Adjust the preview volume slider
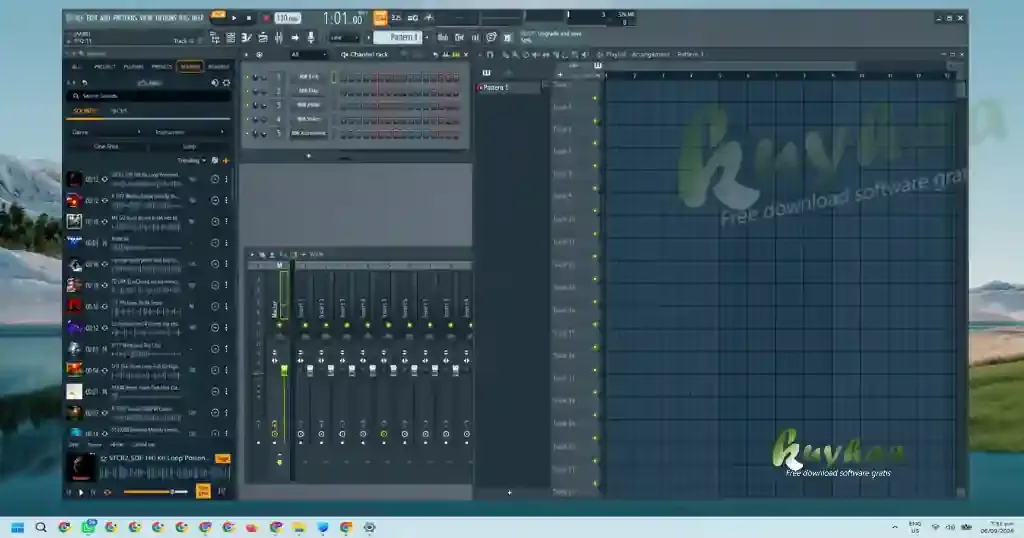The image size is (1024, 538). click(x=155, y=492)
